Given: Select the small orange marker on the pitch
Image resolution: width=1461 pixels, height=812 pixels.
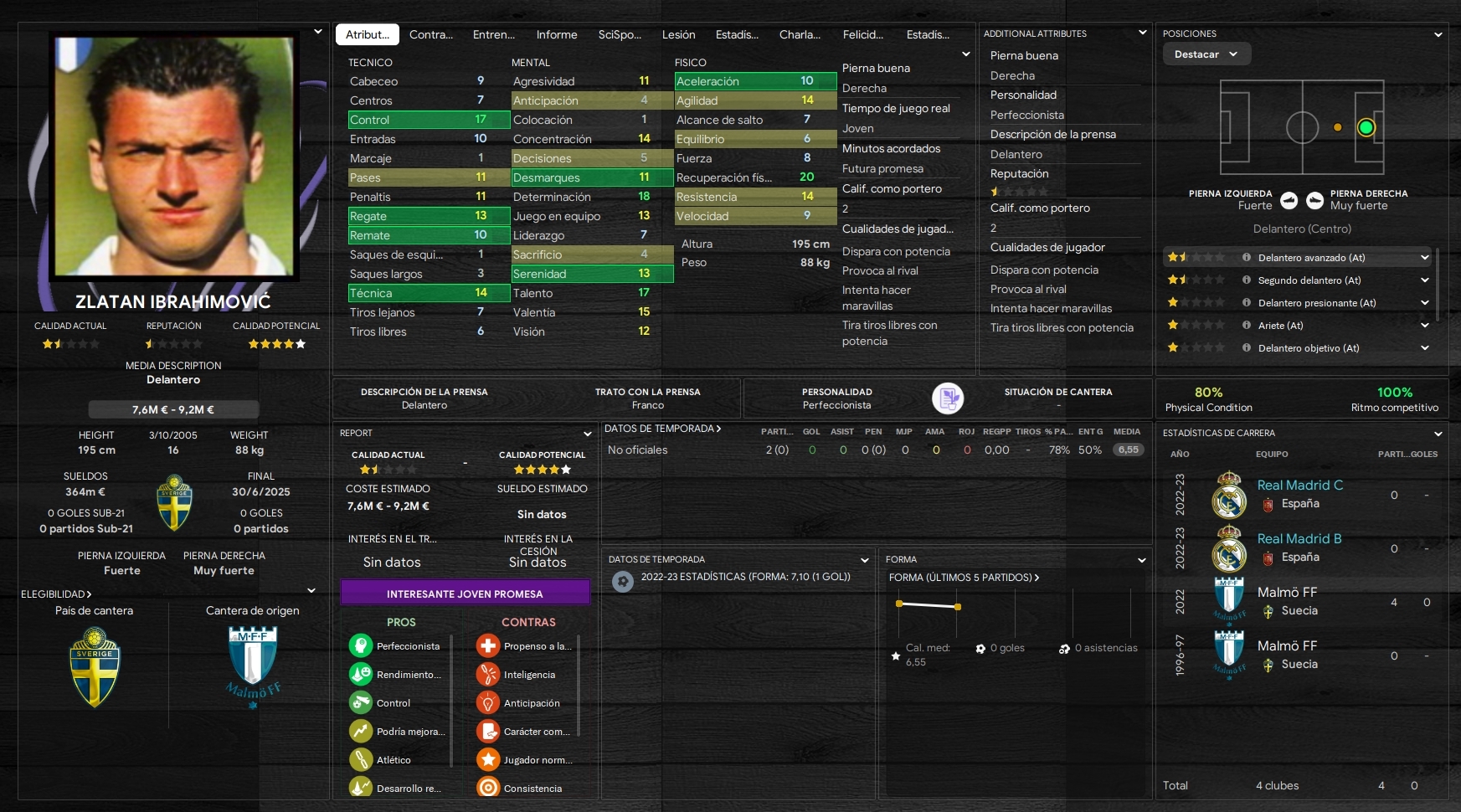Looking at the screenshot, I should tap(1338, 127).
